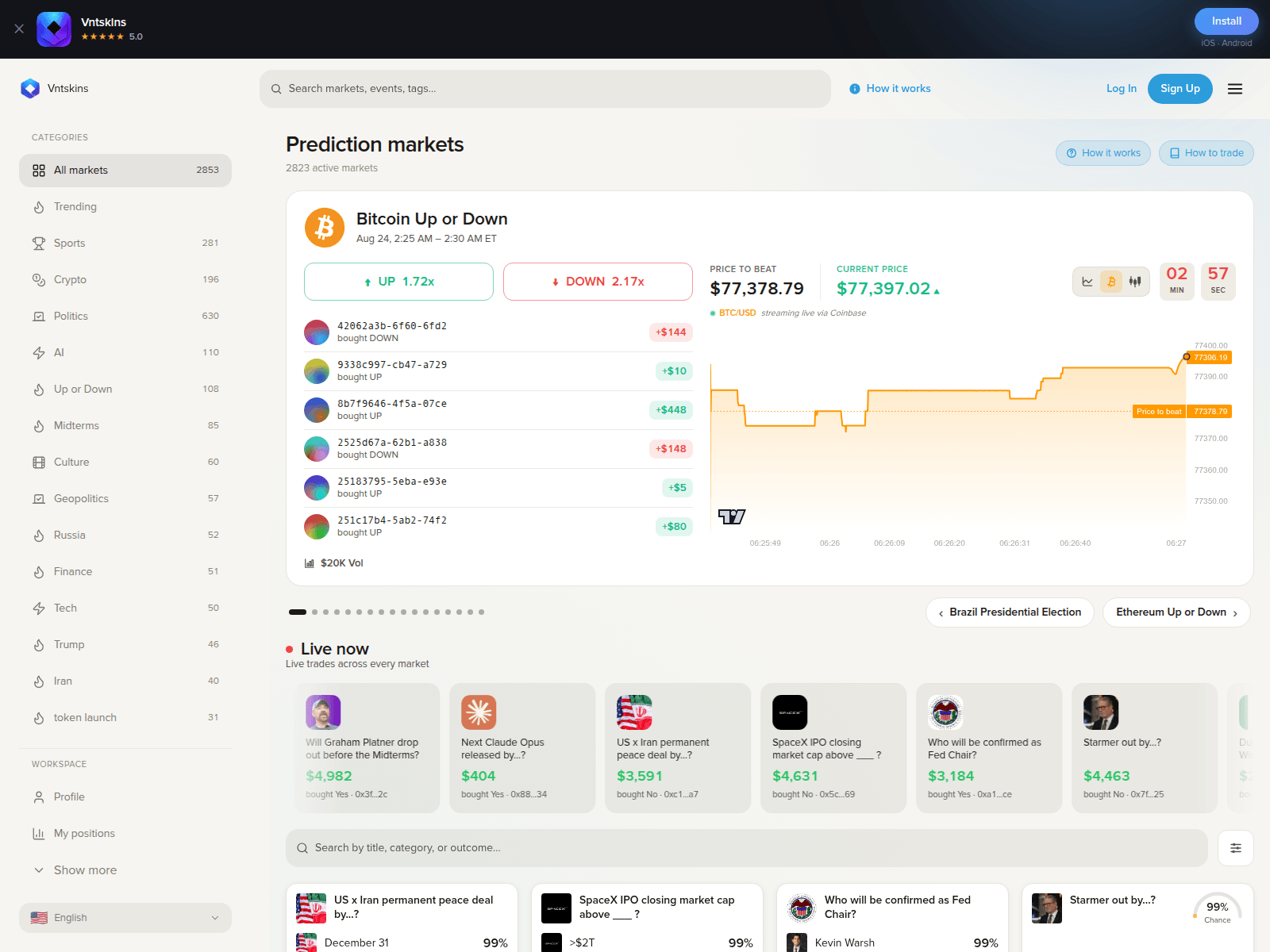The width and height of the screenshot is (1270, 952).
Task: Click the Iran flame icon
Action: click(39, 681)
